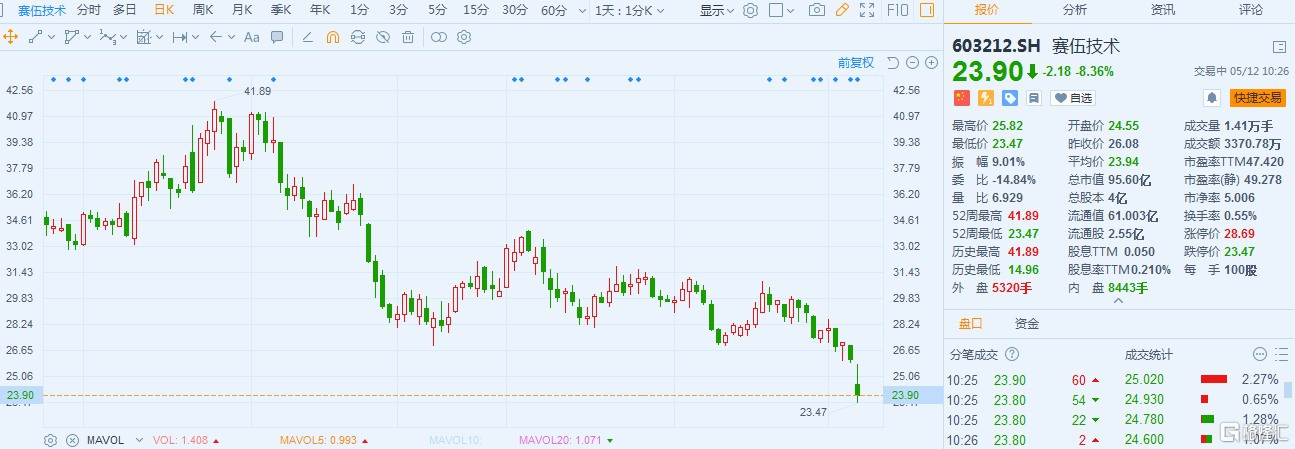This screenshot has height=449, width=1295.
Task: Delete drawings with trash icon
Action: pyautogui.click(x=408, y=37)
